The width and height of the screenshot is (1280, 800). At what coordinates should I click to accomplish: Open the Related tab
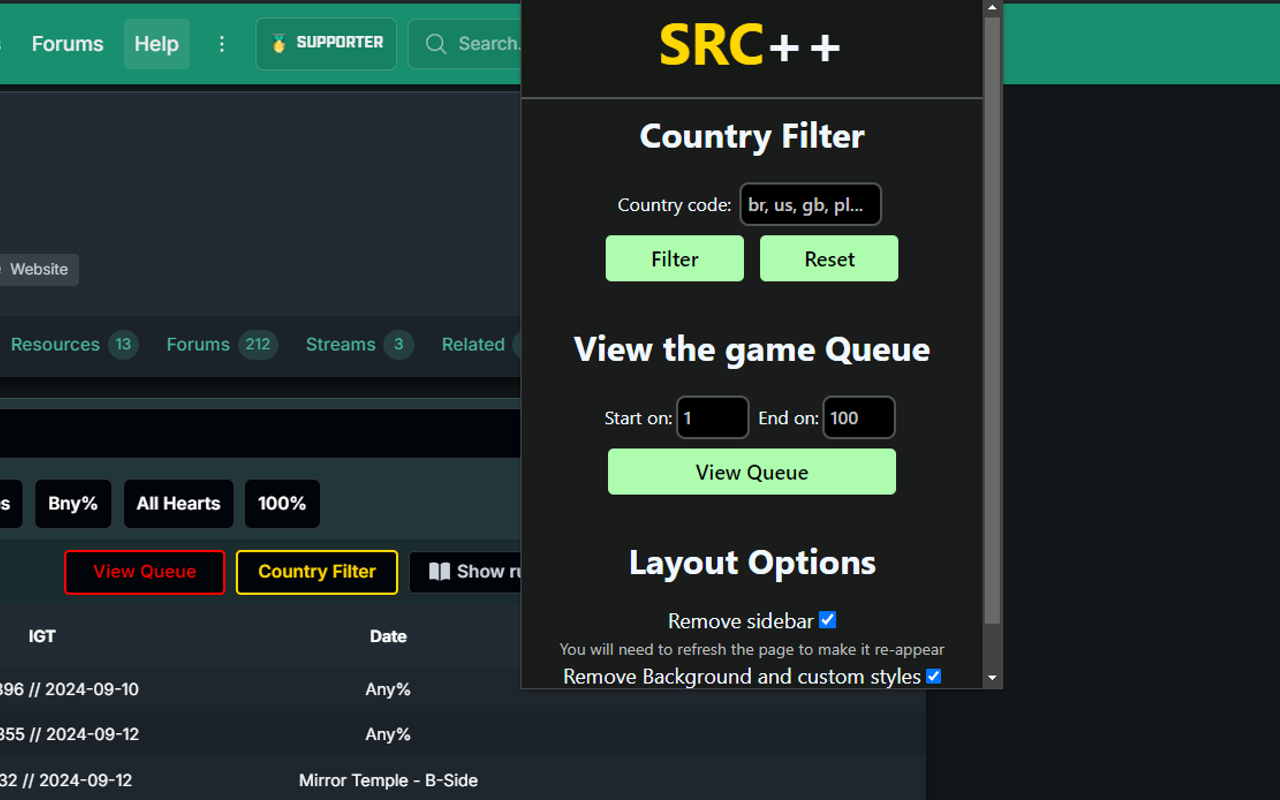click(472, 344)
